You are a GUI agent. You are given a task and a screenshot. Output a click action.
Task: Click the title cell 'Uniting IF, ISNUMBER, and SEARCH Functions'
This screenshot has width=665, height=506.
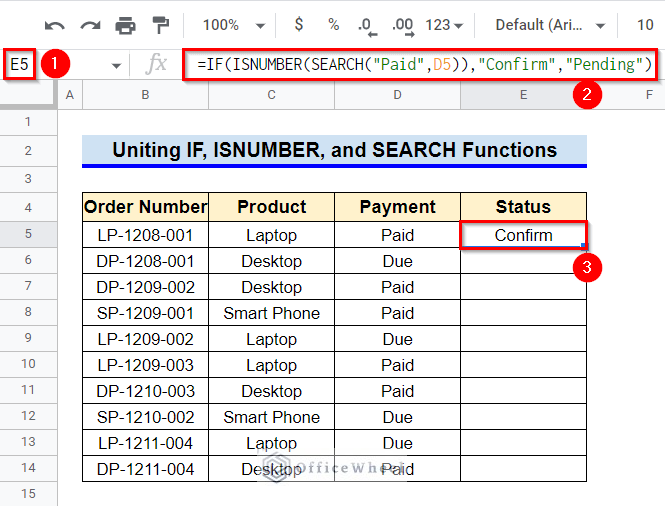334,151
